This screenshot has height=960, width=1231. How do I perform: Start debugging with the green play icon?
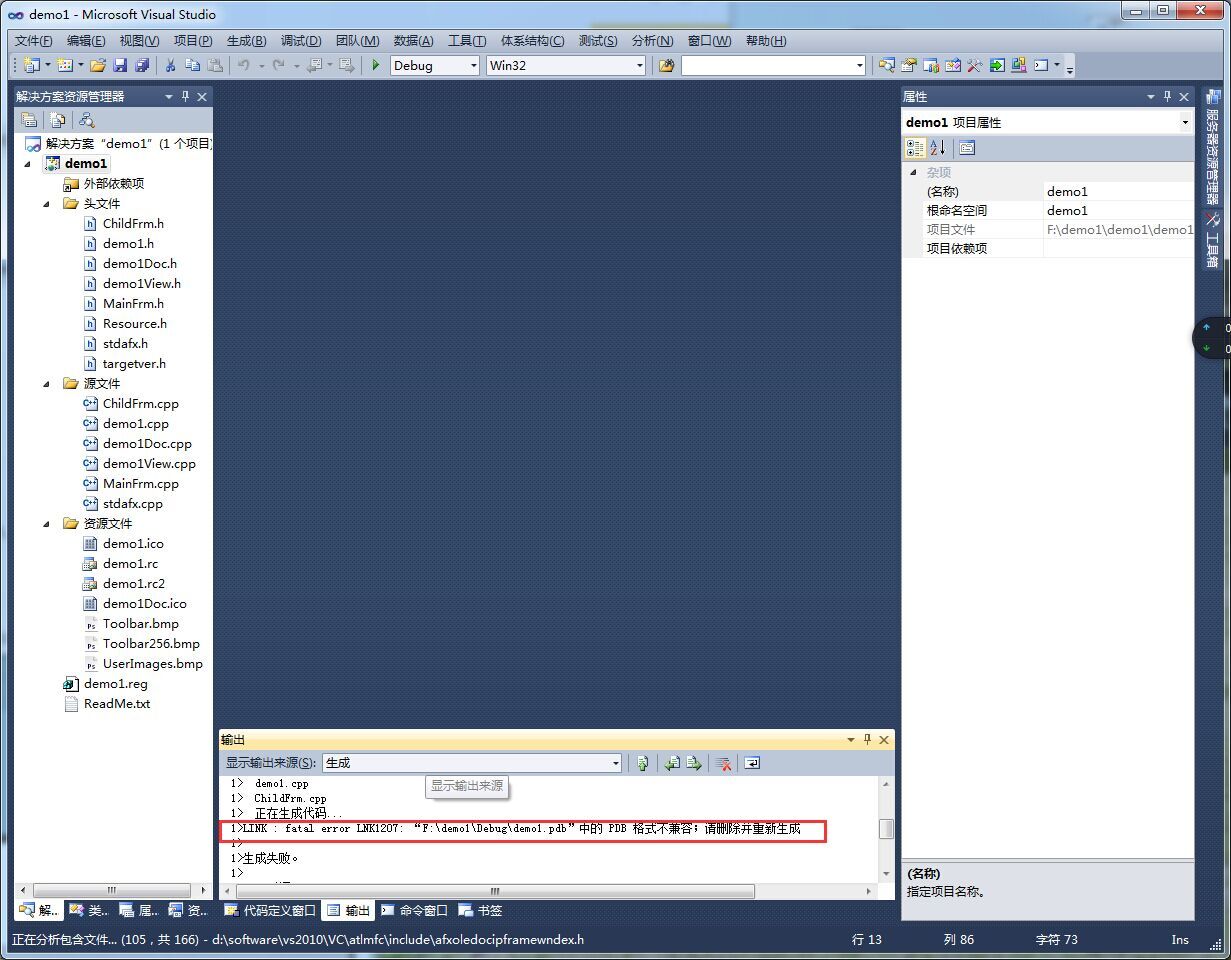[x=376, y=65]
